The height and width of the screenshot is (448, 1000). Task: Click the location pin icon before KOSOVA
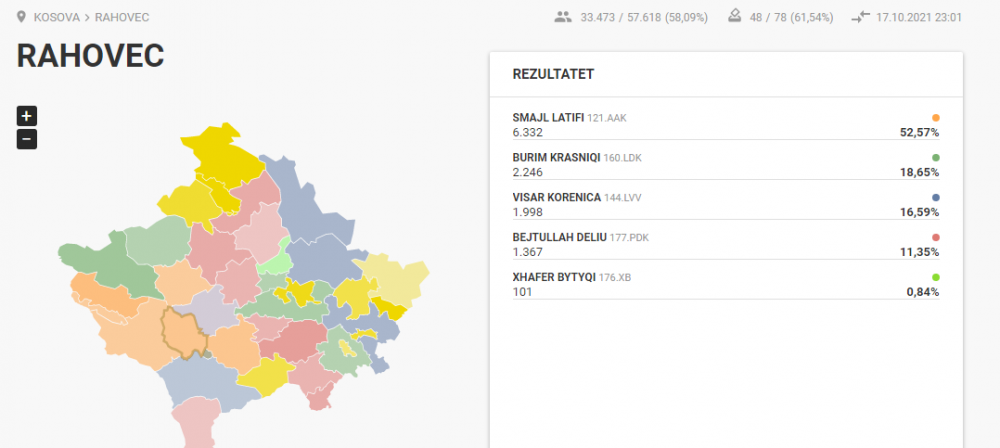pyautogui.click(x=21, y=17)
